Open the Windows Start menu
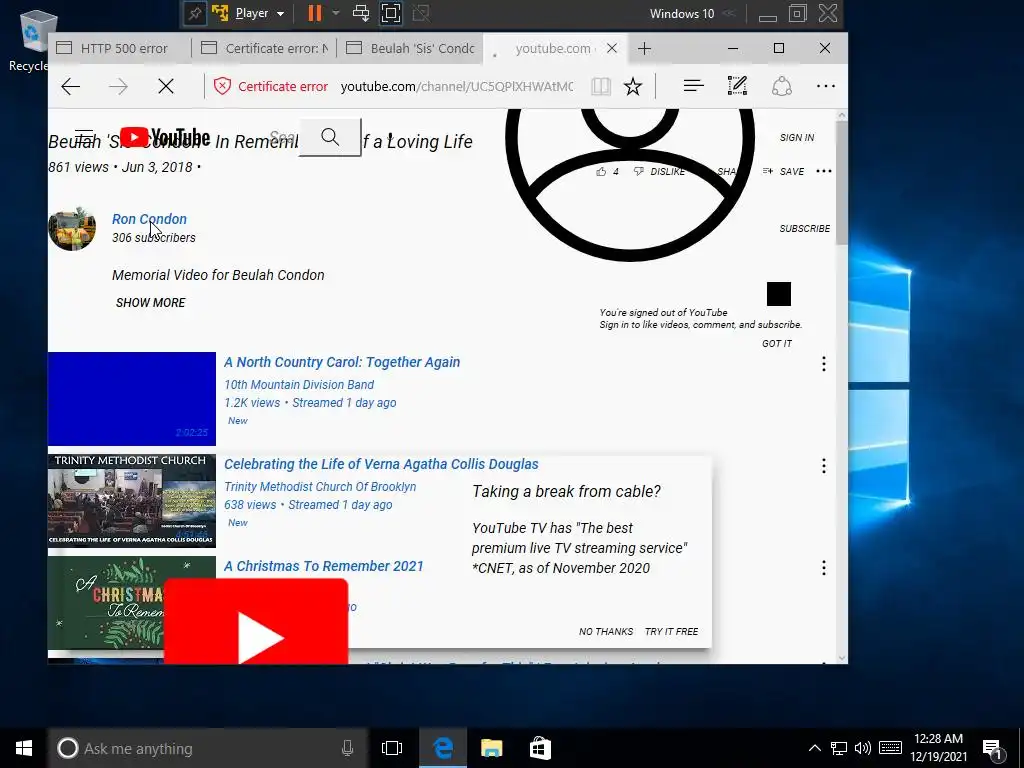The image size is (1024, 768). 24,748
